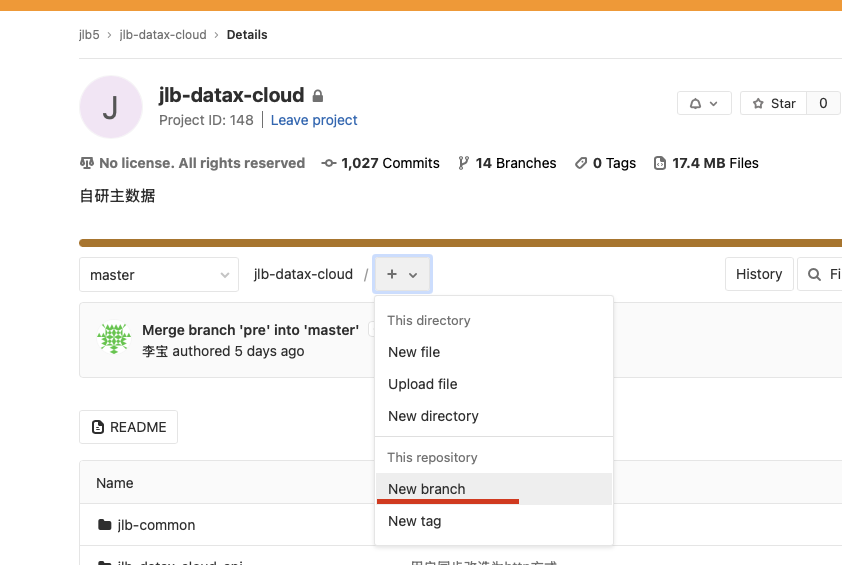Viewport: 842px width, 565px height.
Task: Open the README button
Action: point(129,427)
